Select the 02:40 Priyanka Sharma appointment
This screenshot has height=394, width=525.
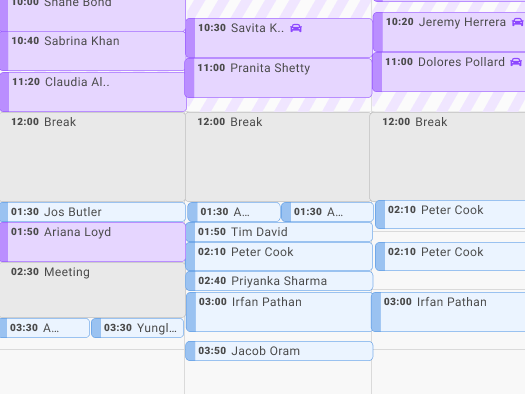279,281
